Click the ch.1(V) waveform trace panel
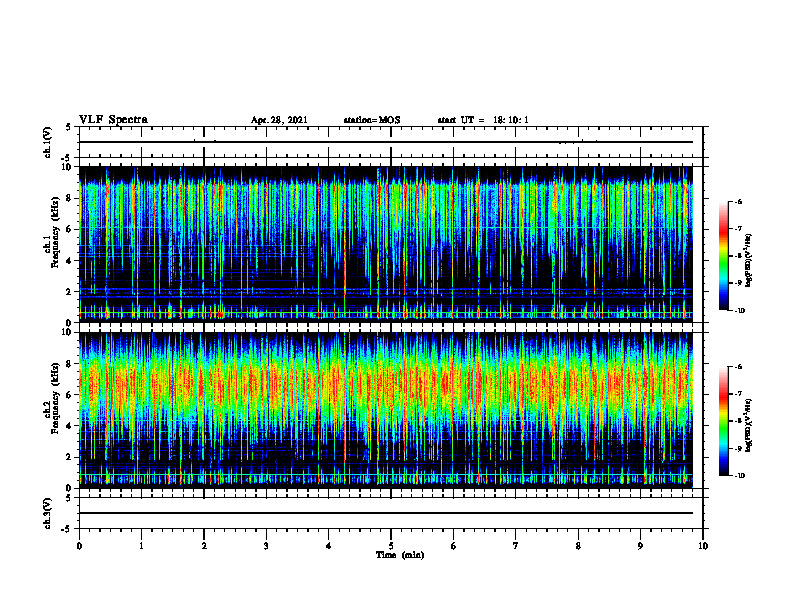Screen dimensions: 792x612 pos(391,142)
